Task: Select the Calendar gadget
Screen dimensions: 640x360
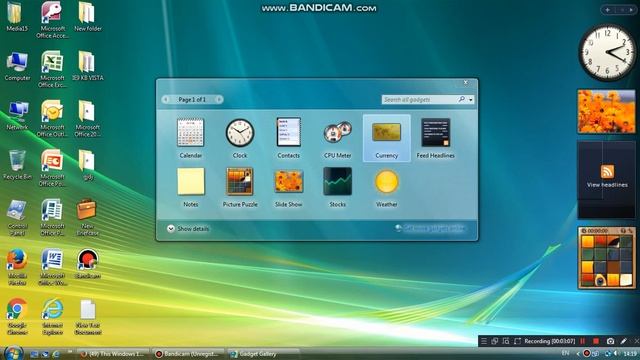Action: [191, 138]
